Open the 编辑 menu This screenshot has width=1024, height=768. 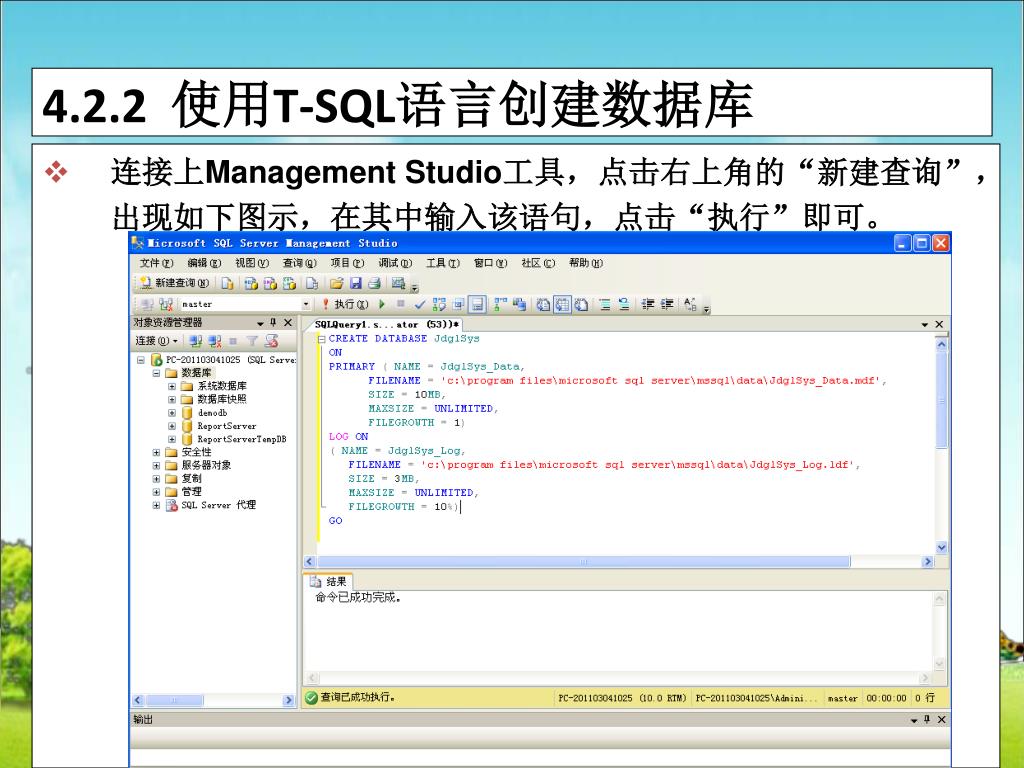point(204,263)
